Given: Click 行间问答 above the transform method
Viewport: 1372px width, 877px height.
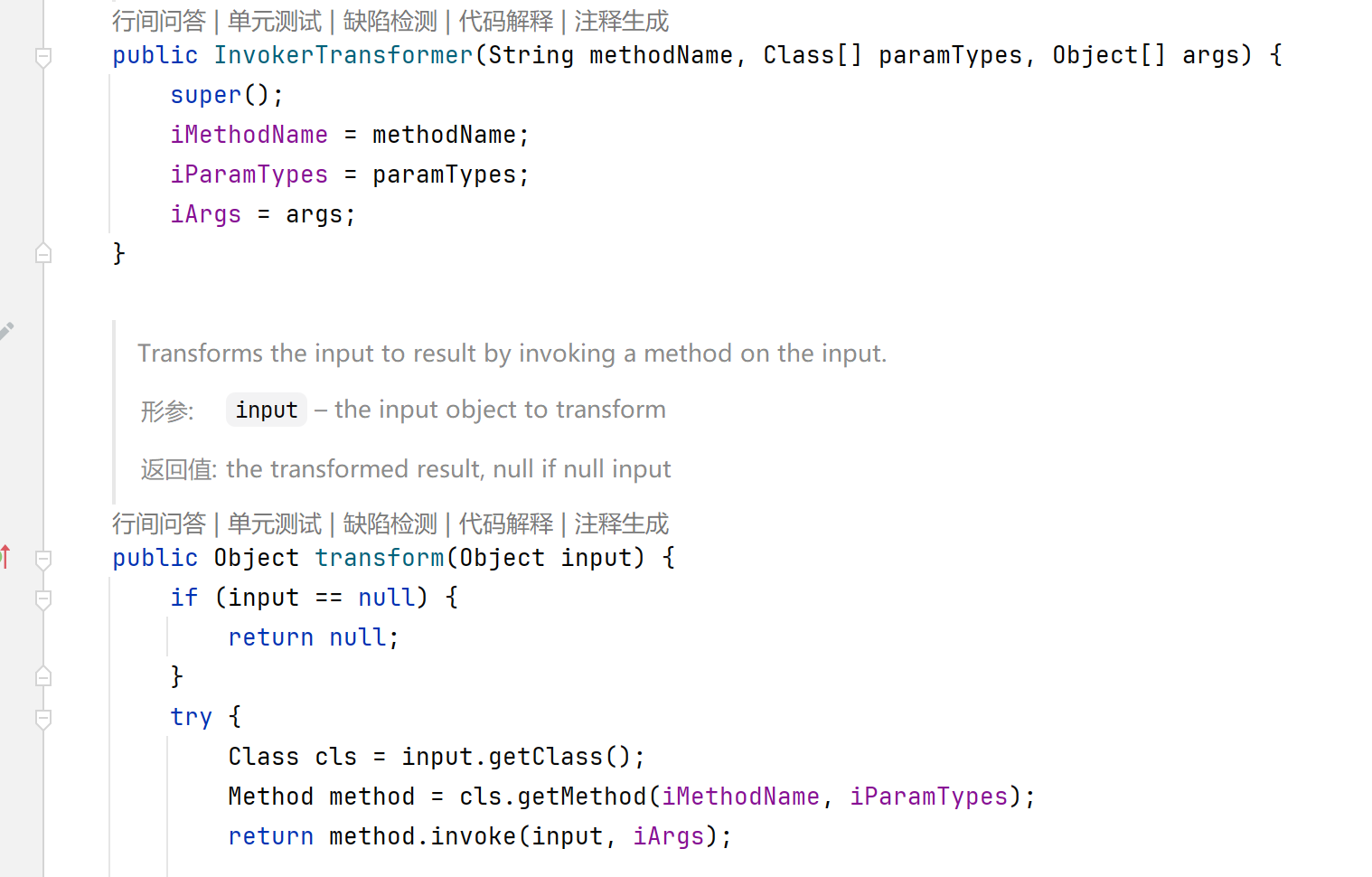Looking at the screenshot, I should [159, 523].
